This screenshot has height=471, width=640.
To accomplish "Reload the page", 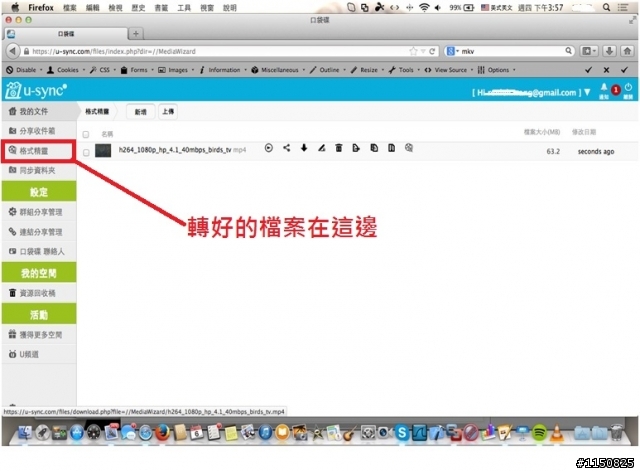I will click(432, 51).
